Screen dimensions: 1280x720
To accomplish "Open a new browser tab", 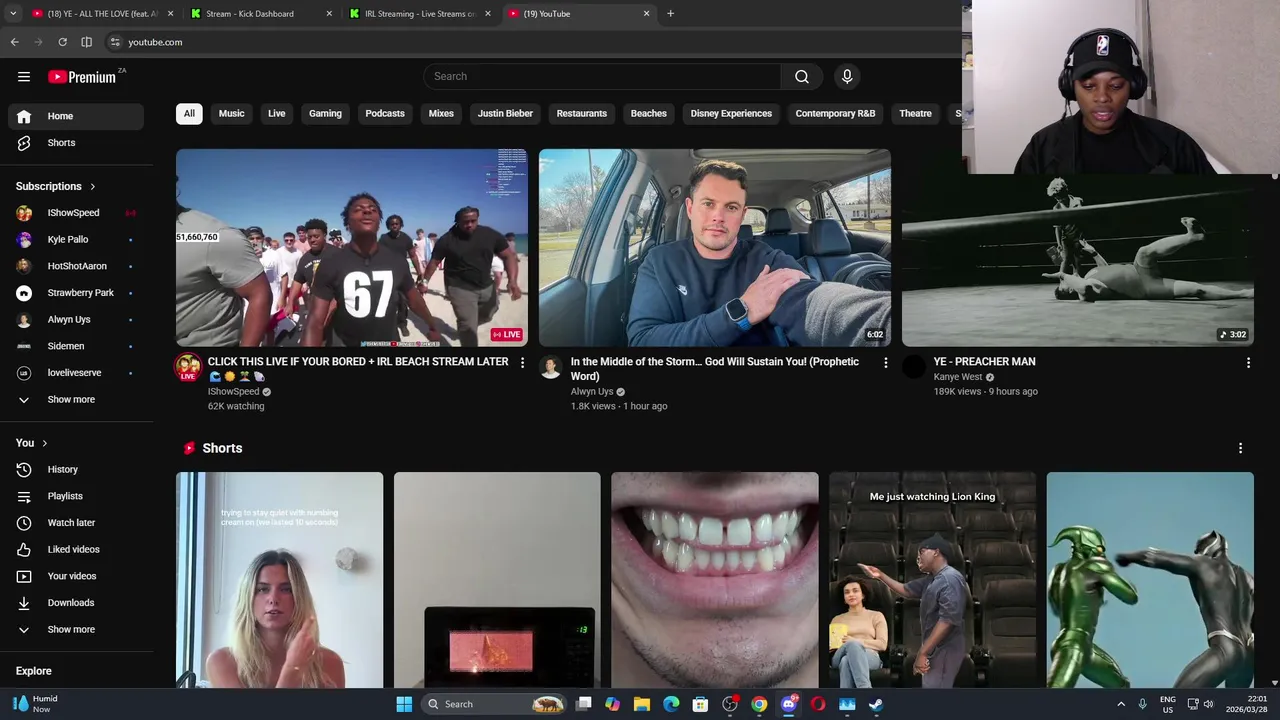I will pos(670,14).
